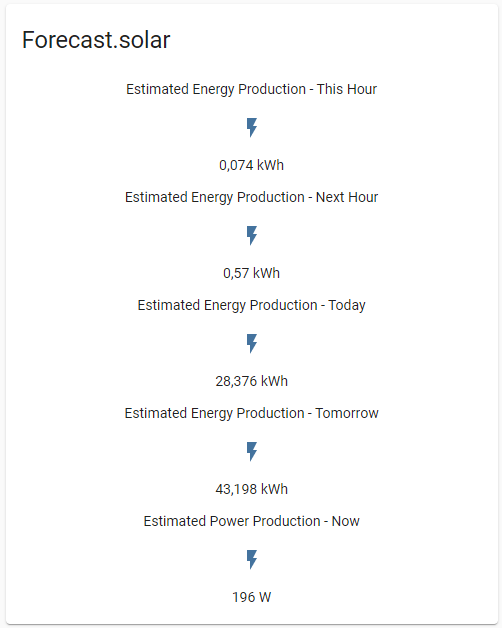Click the word Today in the third label

347,305
